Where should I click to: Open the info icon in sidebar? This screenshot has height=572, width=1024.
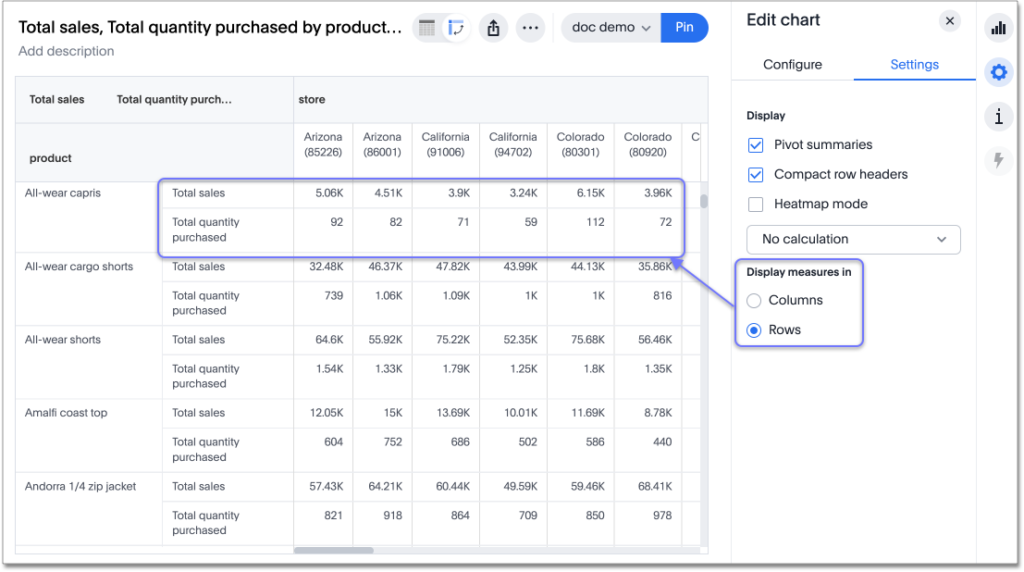tap(999, 116)
